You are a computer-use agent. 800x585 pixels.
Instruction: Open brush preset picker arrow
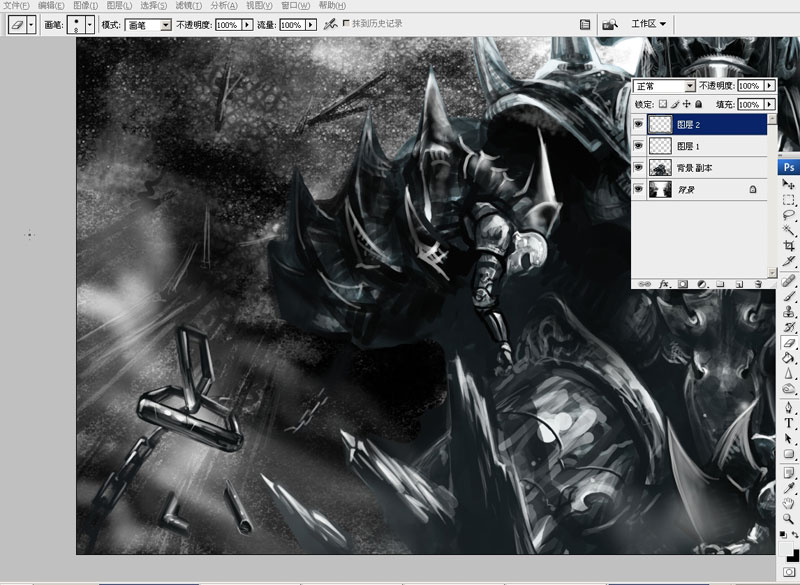coord(90,24)
